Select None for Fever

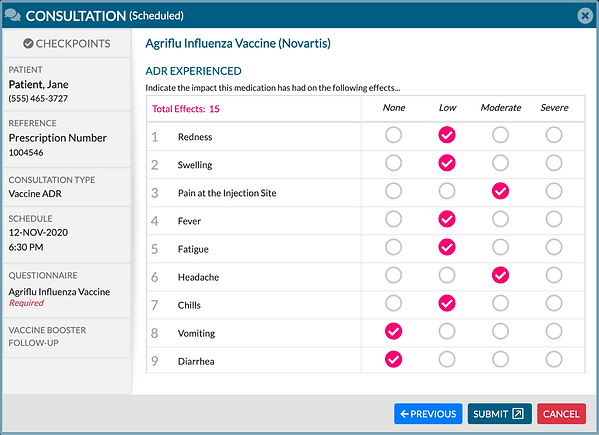pos(393,219)
